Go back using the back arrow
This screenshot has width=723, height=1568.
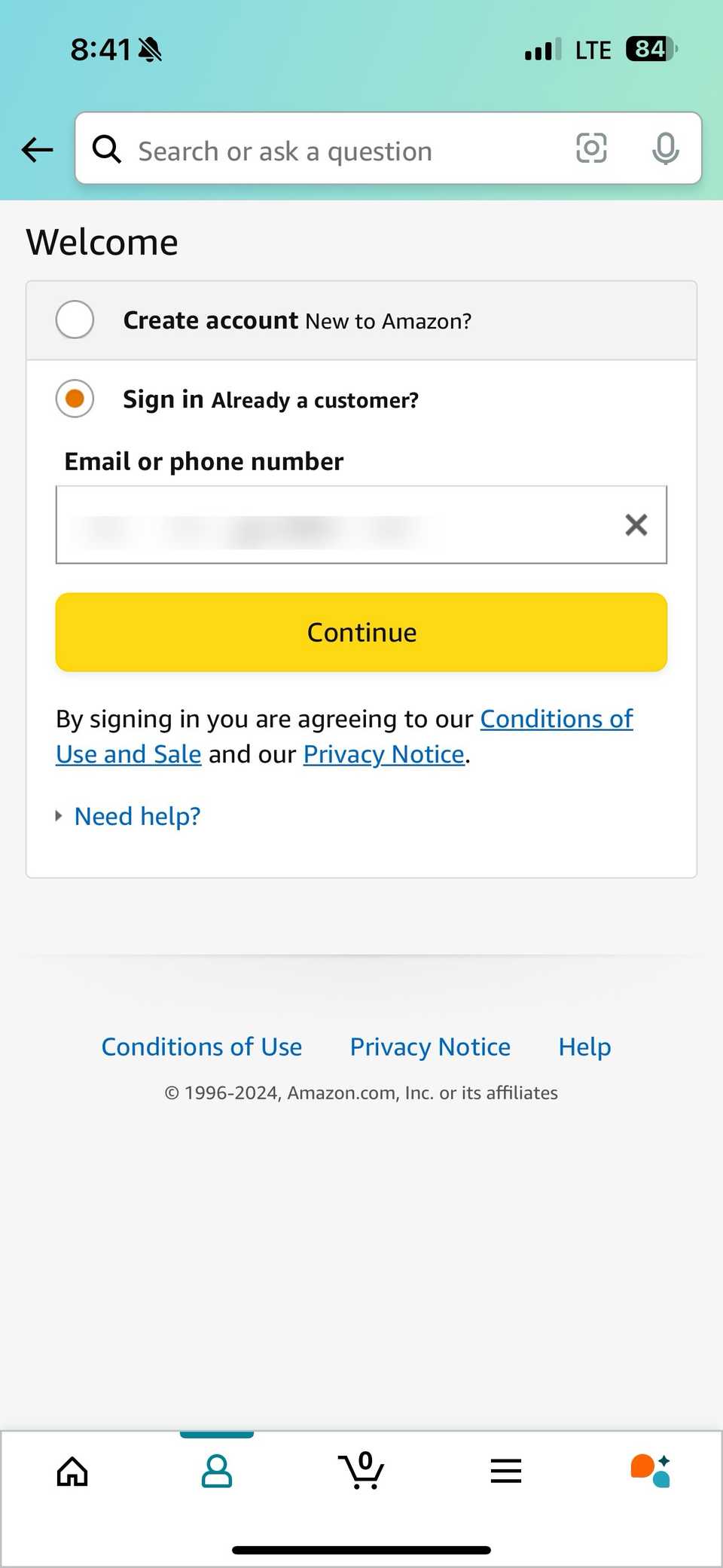click(x=36, y=149)
